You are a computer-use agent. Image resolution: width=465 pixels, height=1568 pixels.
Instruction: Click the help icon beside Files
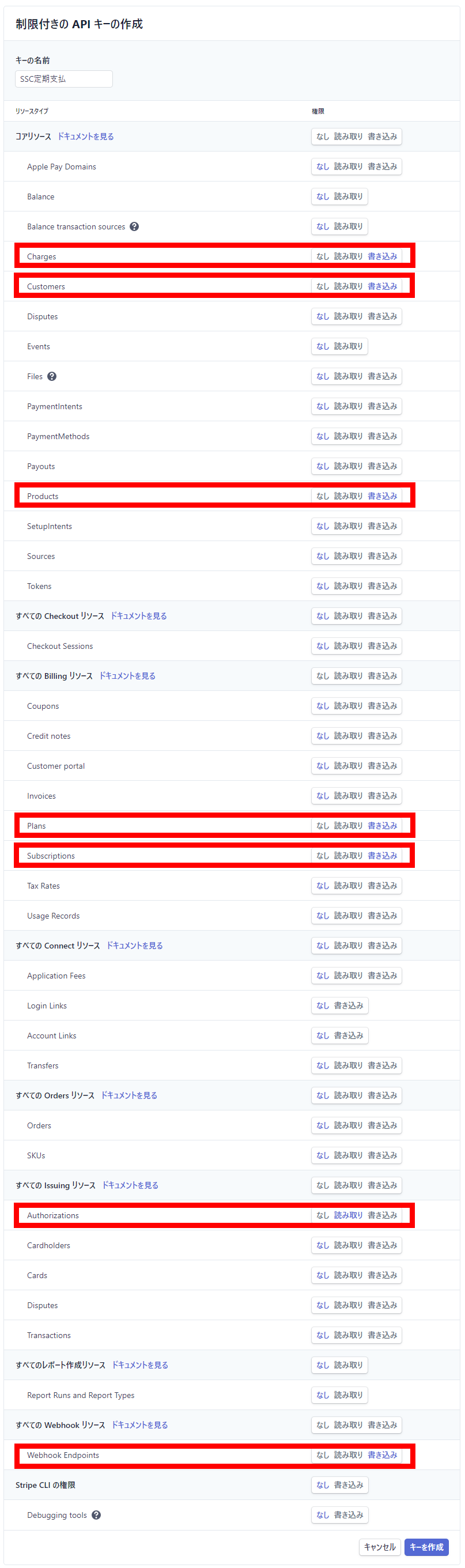(x=52, y=376)
